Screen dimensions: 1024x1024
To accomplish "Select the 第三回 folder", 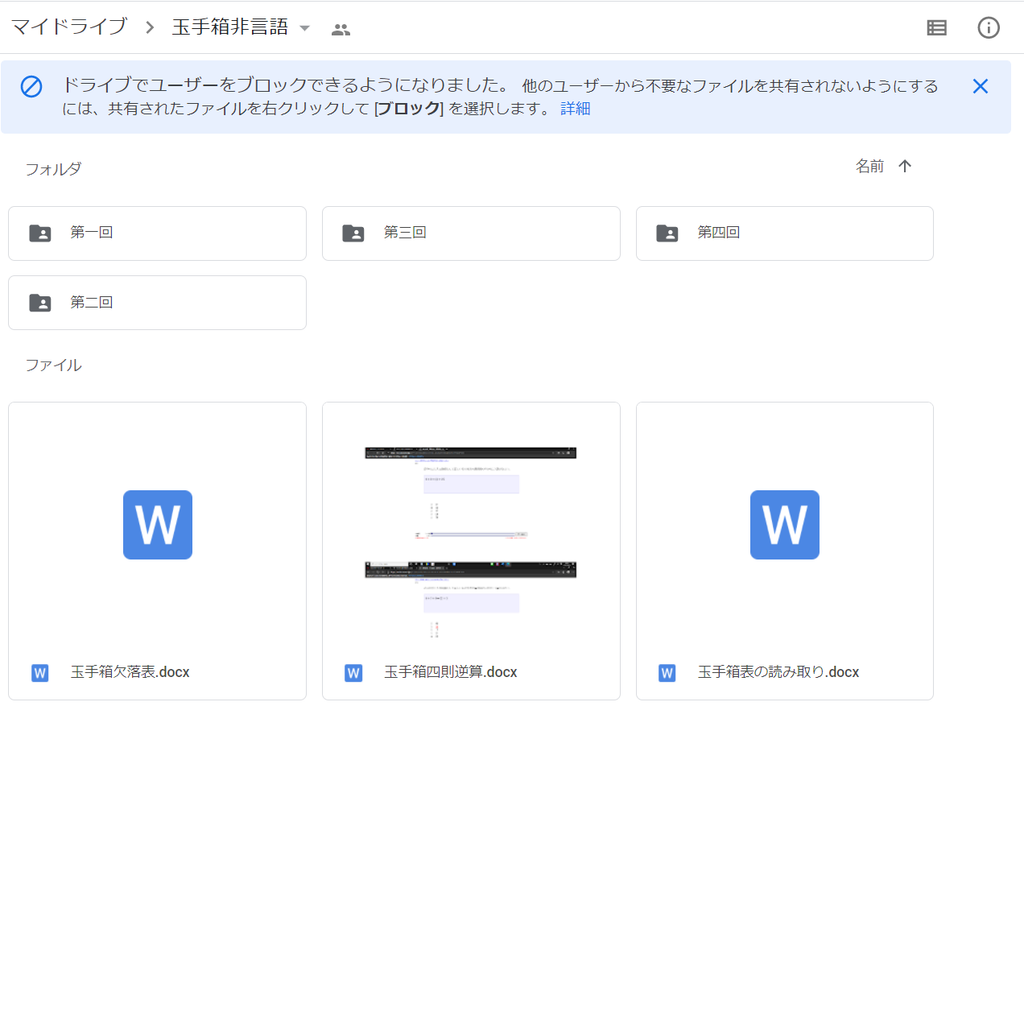I will (471, 233).
